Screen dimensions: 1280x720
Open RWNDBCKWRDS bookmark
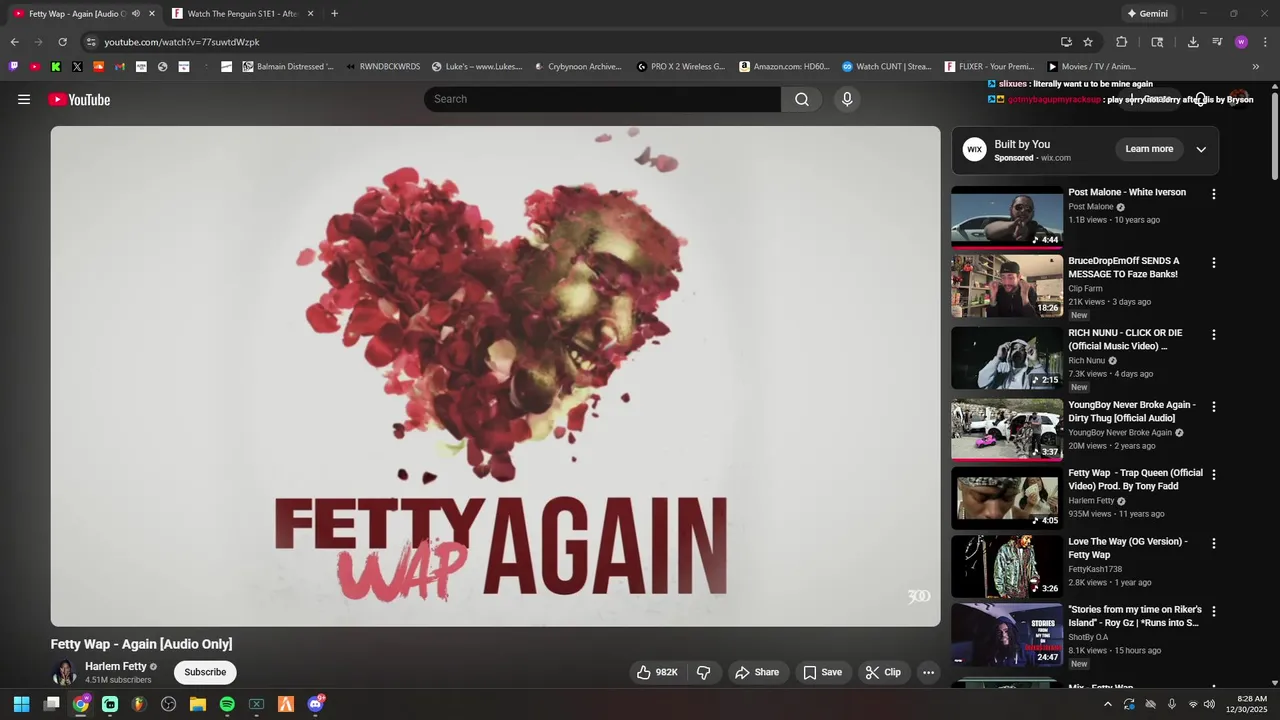(383, 67)
